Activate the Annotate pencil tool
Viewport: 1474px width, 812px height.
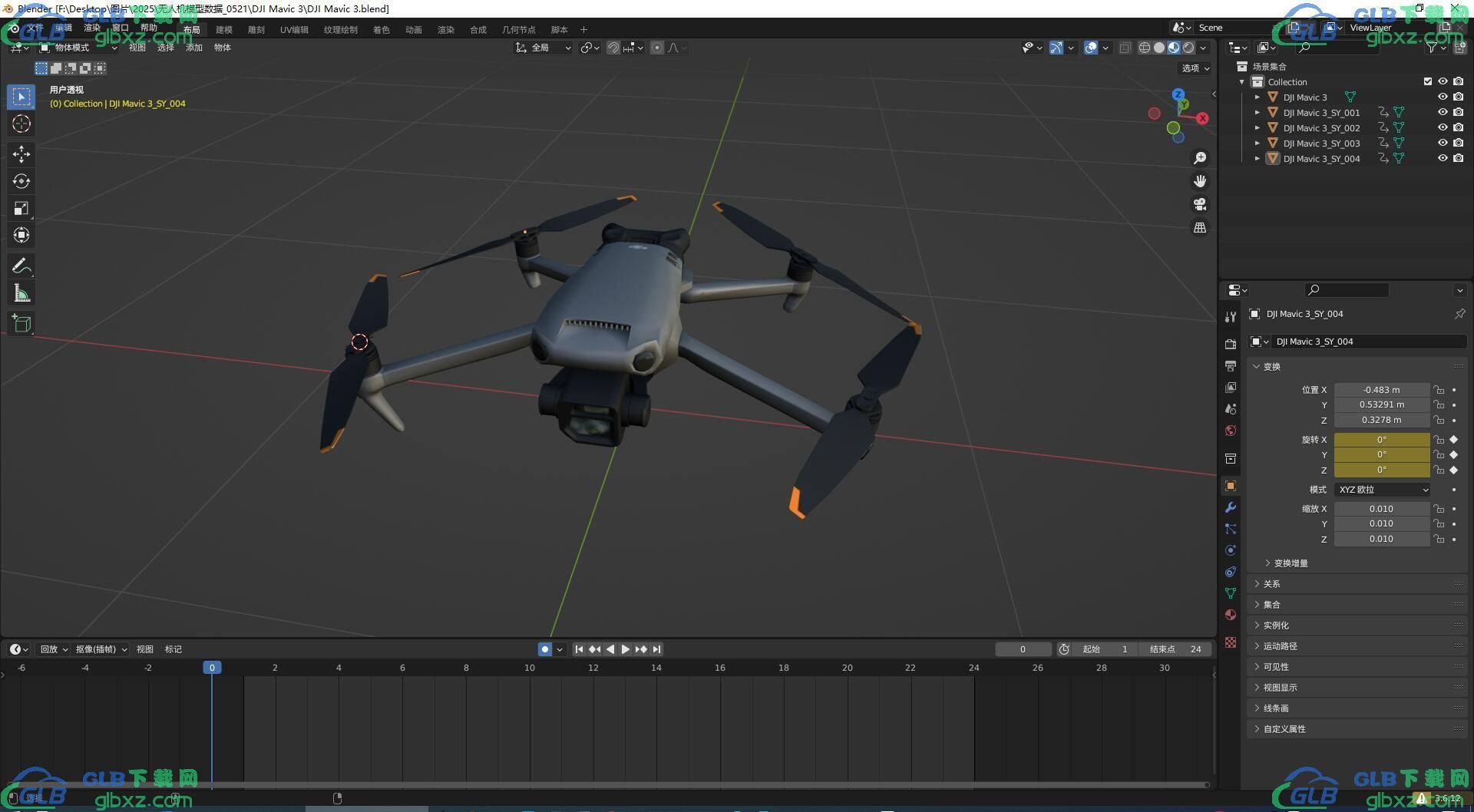21,266
